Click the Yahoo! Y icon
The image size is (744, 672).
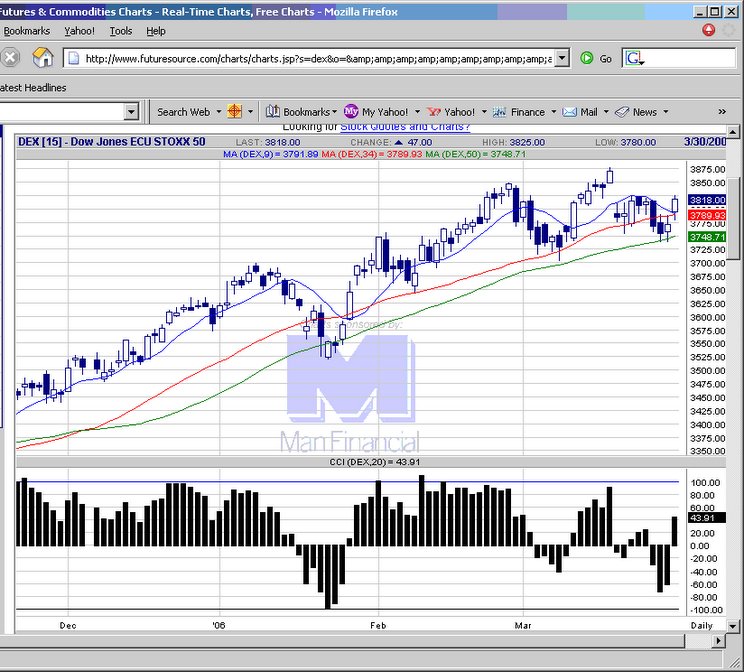(x=434, y=112)
